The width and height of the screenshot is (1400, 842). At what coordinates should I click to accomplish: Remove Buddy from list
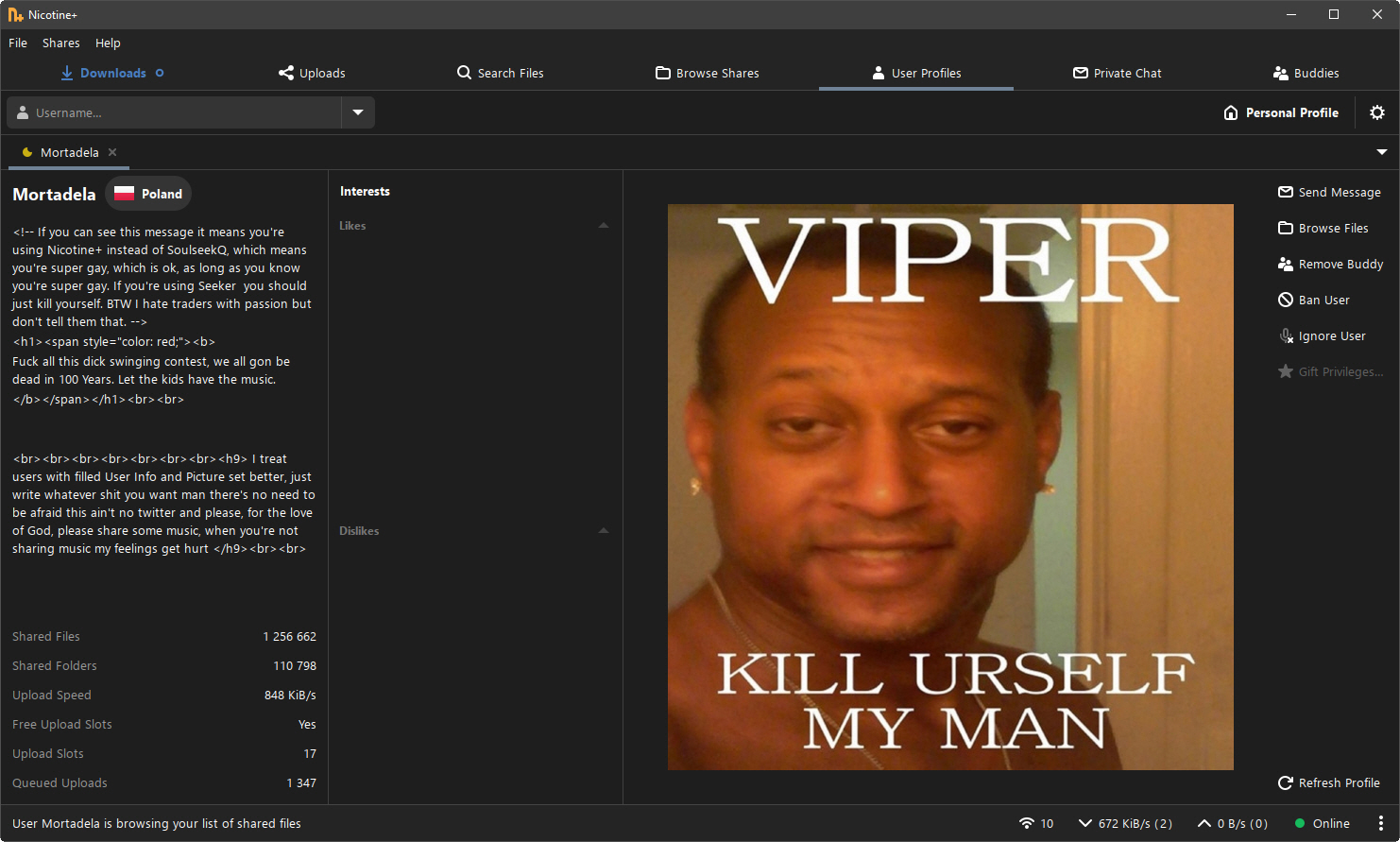(1331, 264)
